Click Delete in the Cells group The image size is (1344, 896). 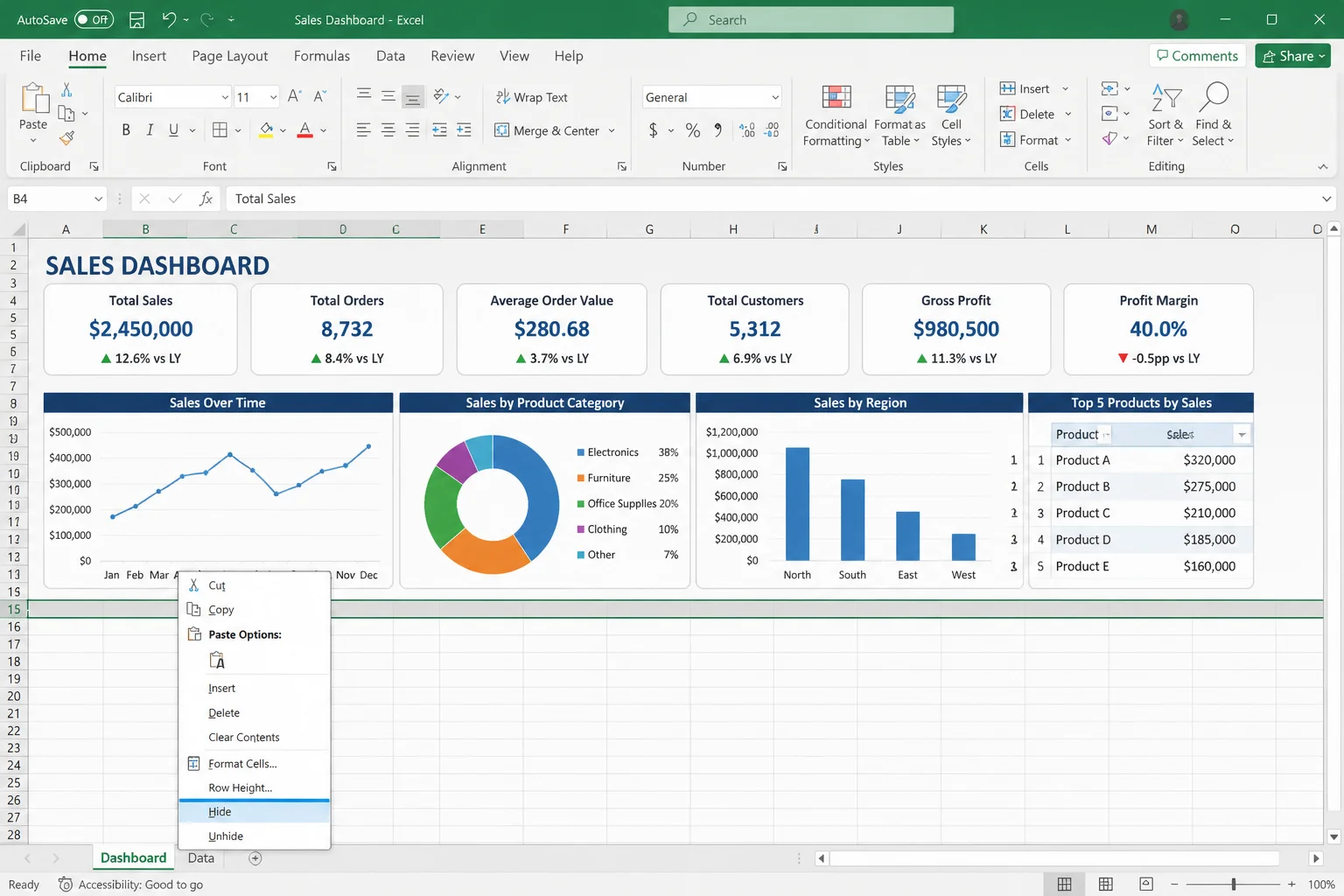(1035, 115)
